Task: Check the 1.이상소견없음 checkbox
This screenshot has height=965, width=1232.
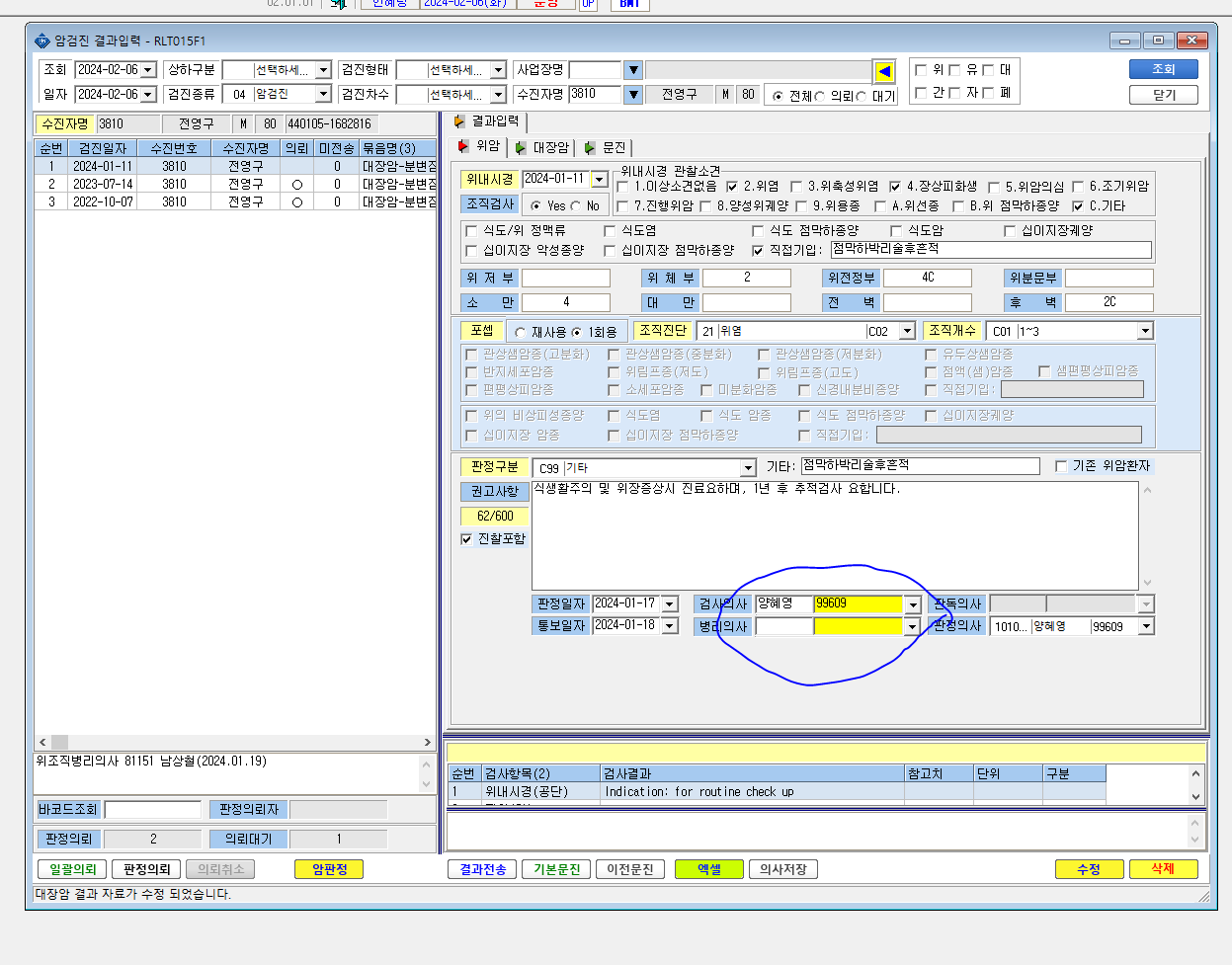Action: coord(622,186)
